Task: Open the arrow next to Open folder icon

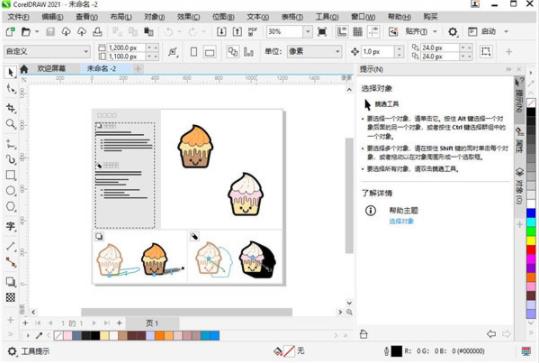Action: click(37, 32)
